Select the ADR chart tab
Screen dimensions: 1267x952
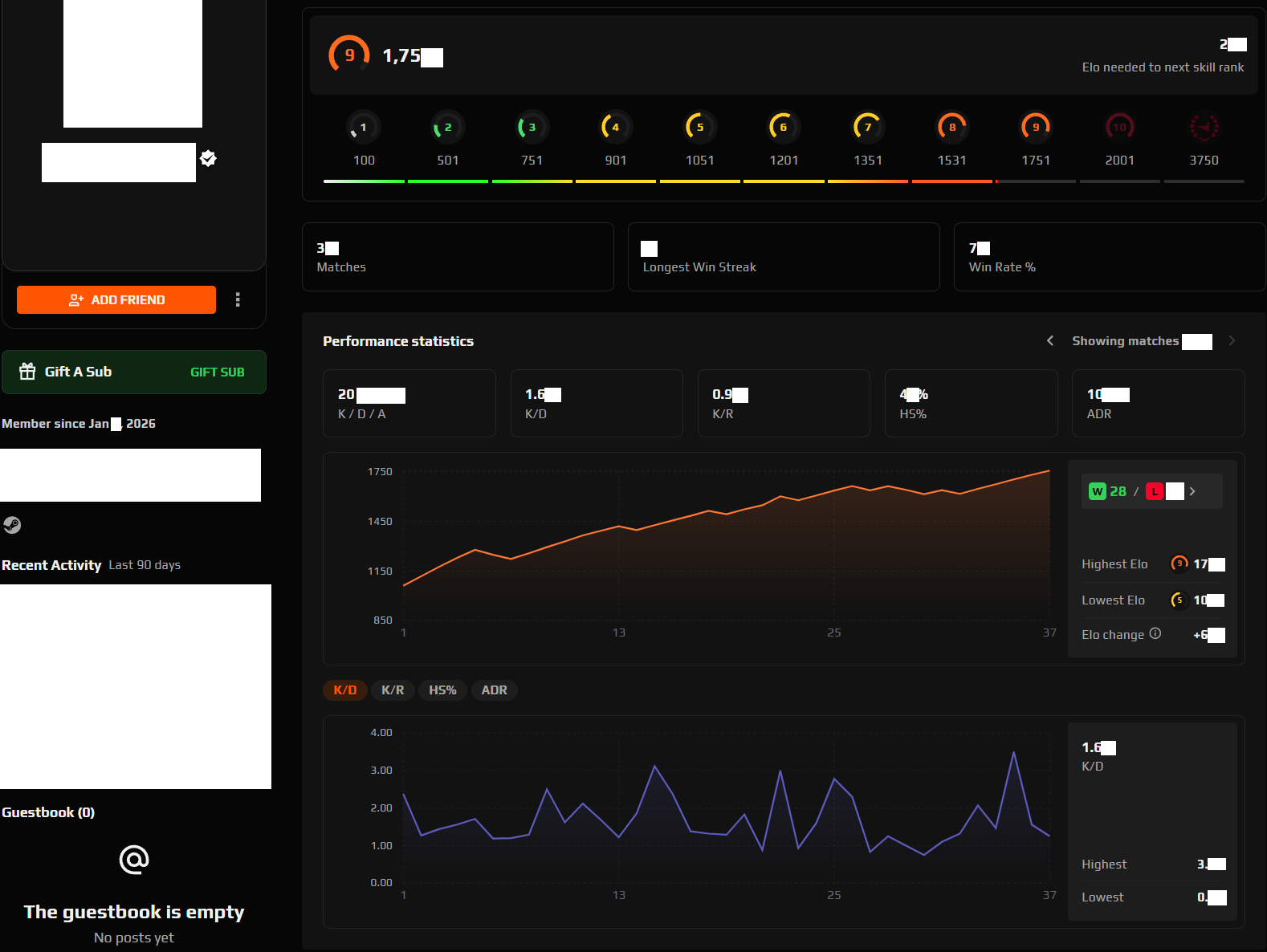494,690
